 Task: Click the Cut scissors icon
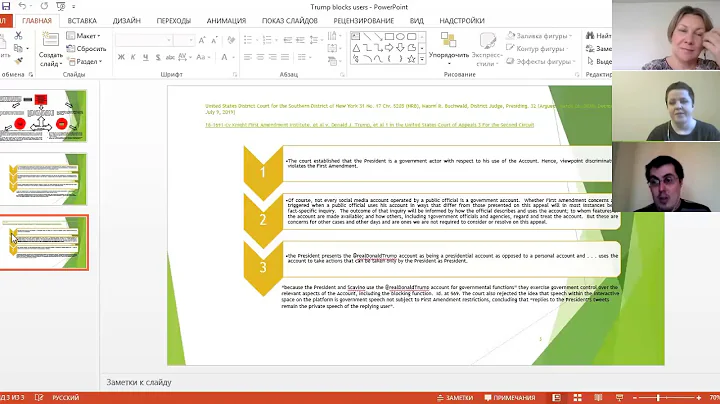point(18,35)
